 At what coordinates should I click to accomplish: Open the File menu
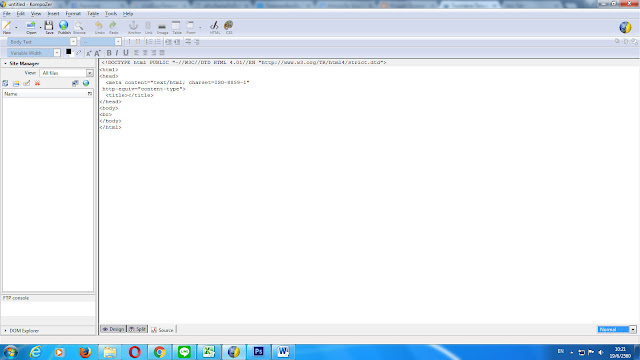(x=7, y=13)
